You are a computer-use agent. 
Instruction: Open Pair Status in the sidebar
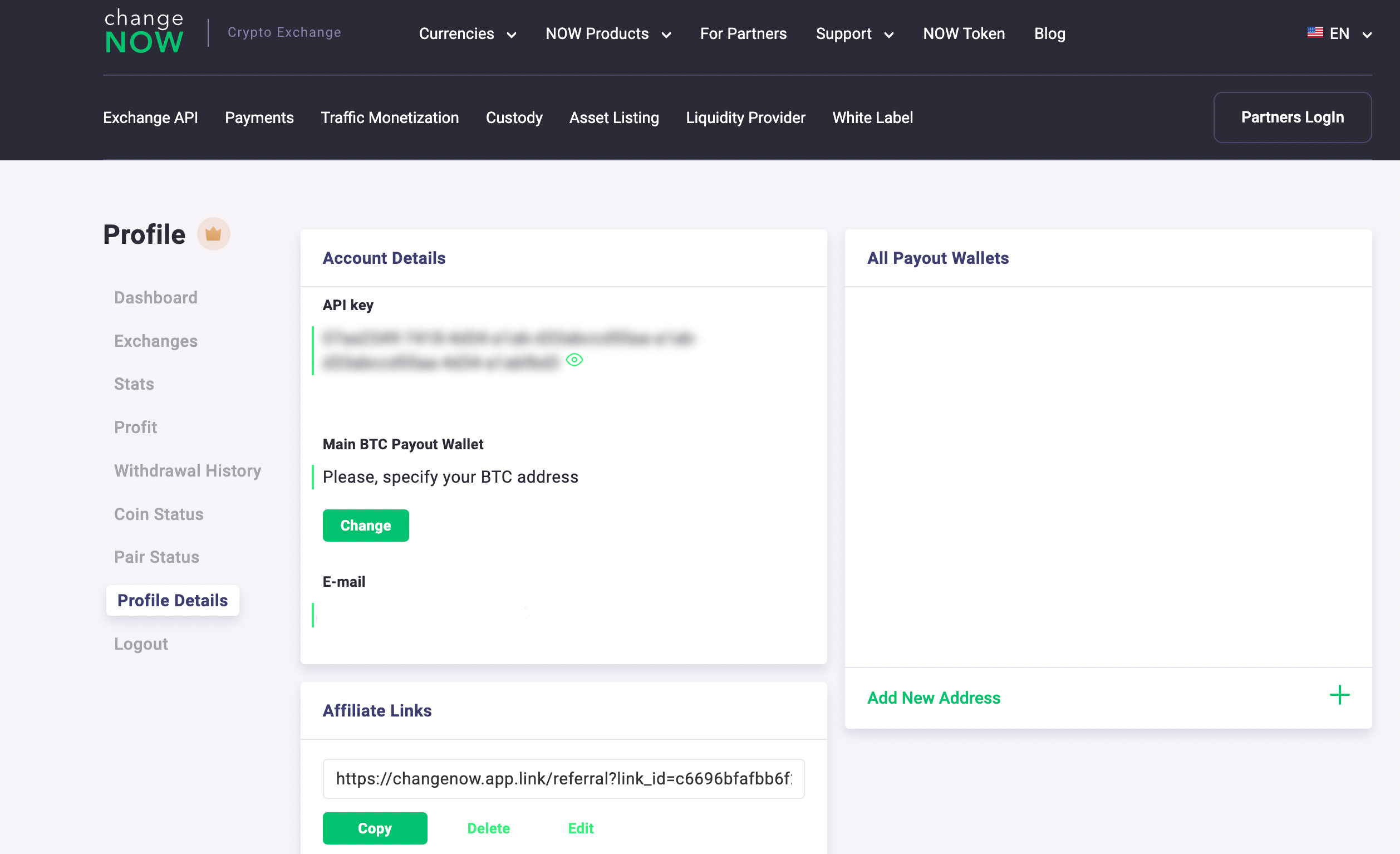157,557
